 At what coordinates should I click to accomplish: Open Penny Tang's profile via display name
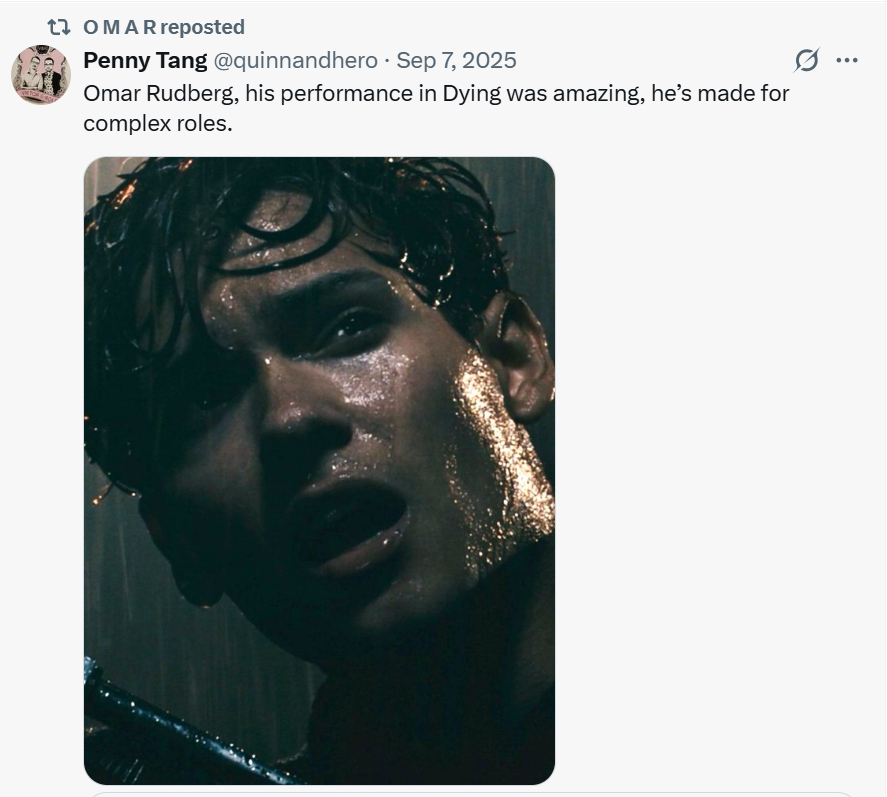[x=145, y=60]
